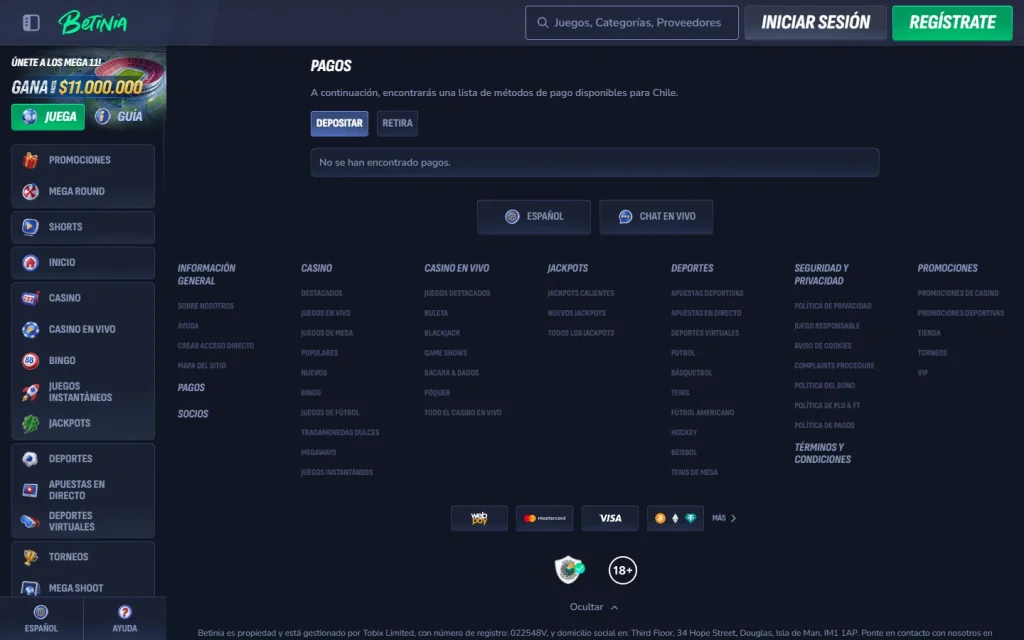Open Promociones de Casino footer link
The image size is (1024, 640).
point(957,293)
